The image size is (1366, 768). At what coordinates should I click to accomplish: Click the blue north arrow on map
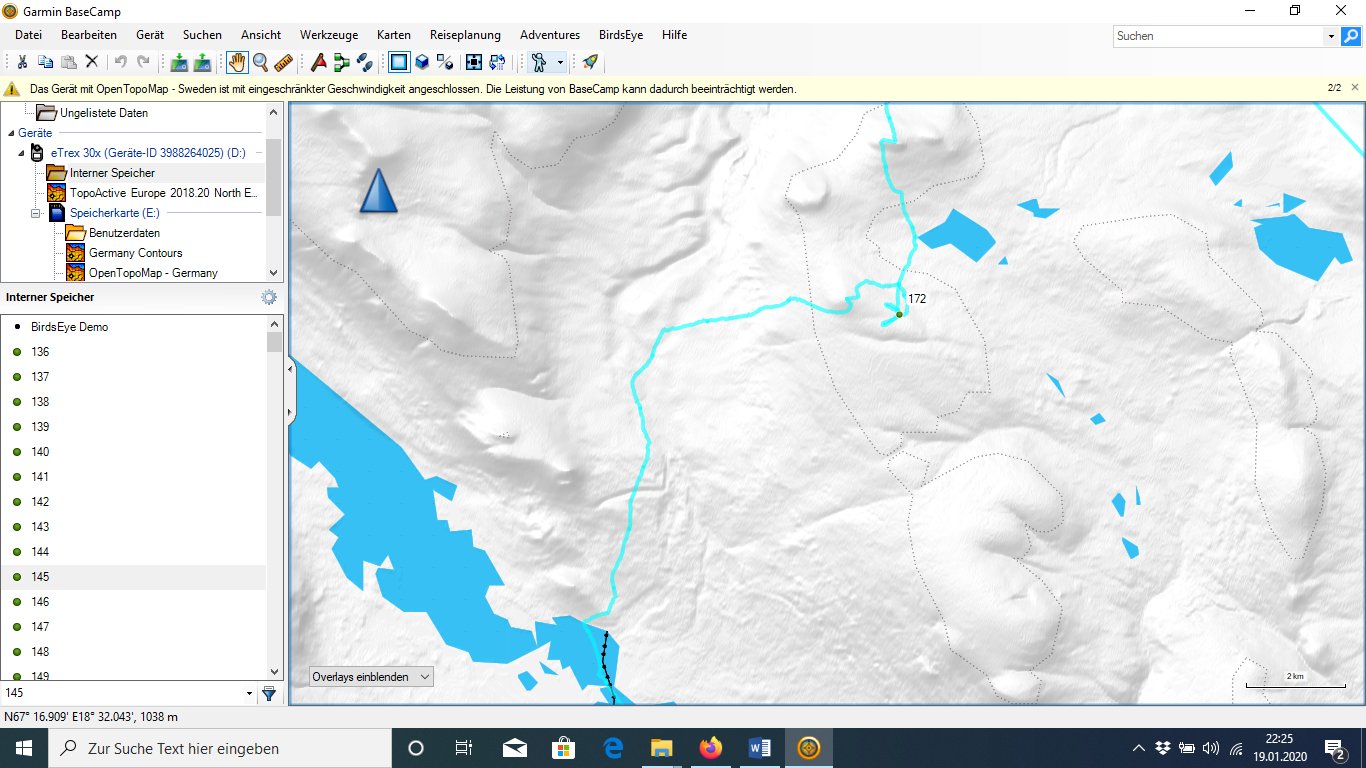pos(378,190)
